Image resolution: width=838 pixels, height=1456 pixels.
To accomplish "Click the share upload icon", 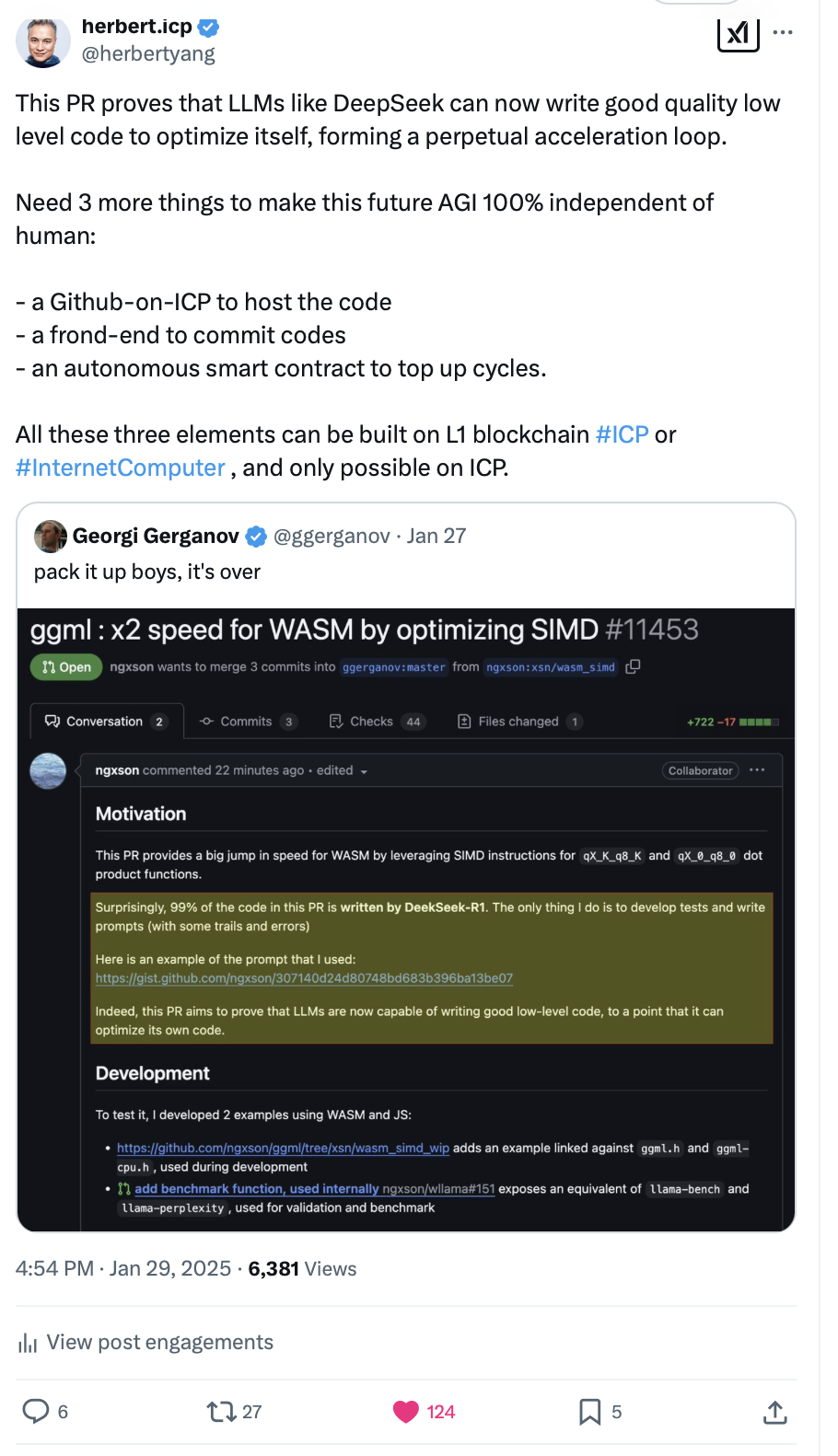I will 775,1412.
